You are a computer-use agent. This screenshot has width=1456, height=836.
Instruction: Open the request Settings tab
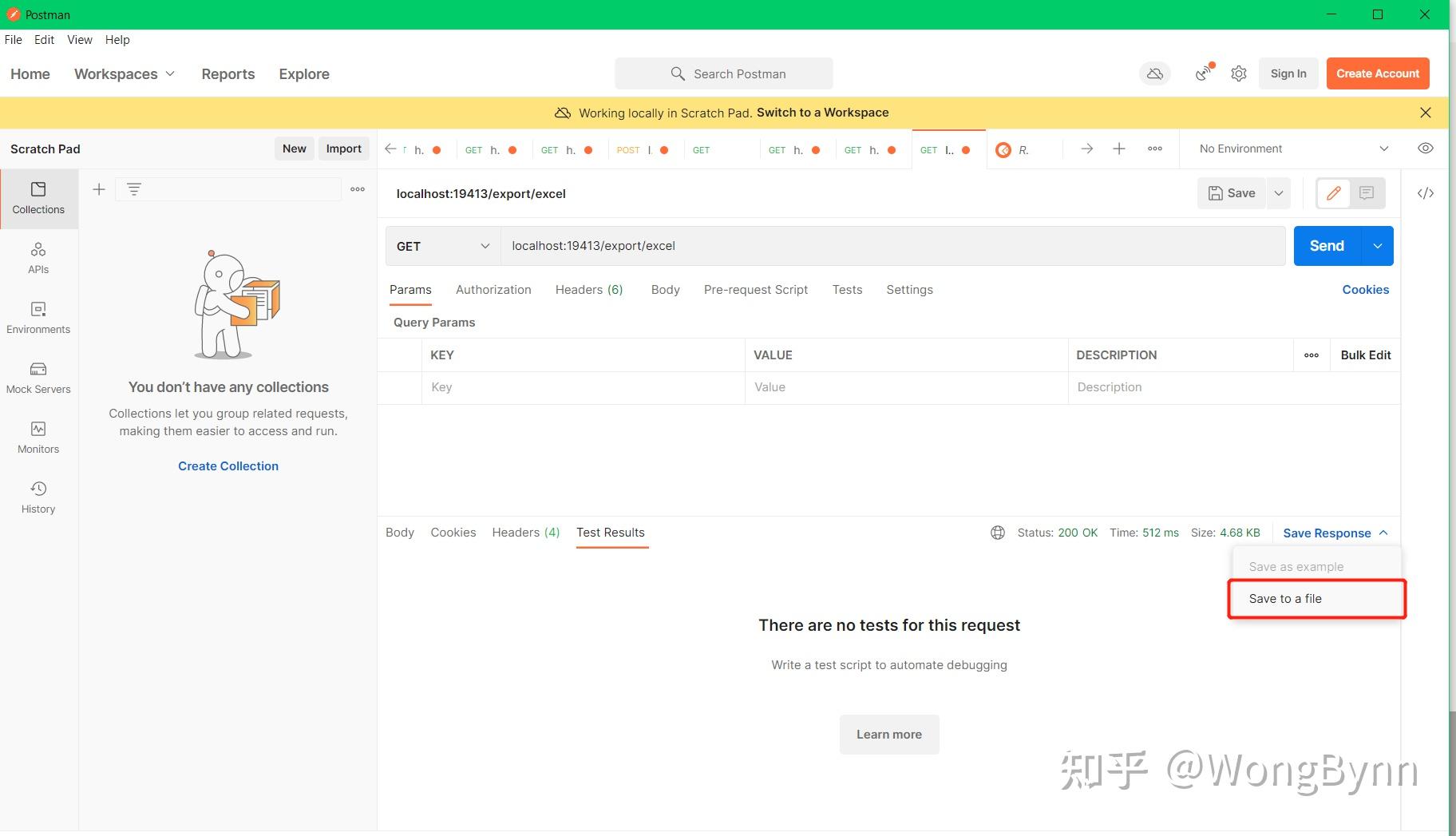click(x=909, y=290)
